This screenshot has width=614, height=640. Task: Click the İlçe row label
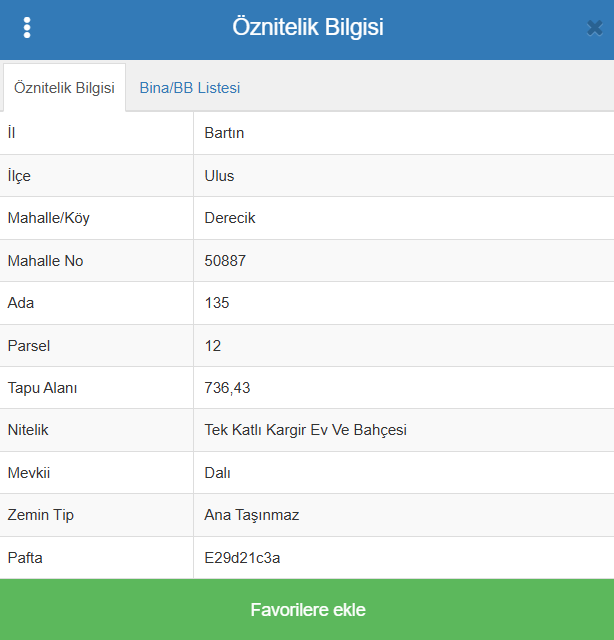click(x=19, y=176)
